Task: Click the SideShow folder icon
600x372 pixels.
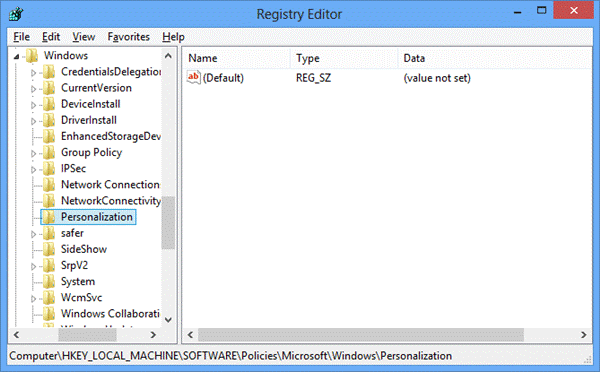Action: click(x=49, y=249)
